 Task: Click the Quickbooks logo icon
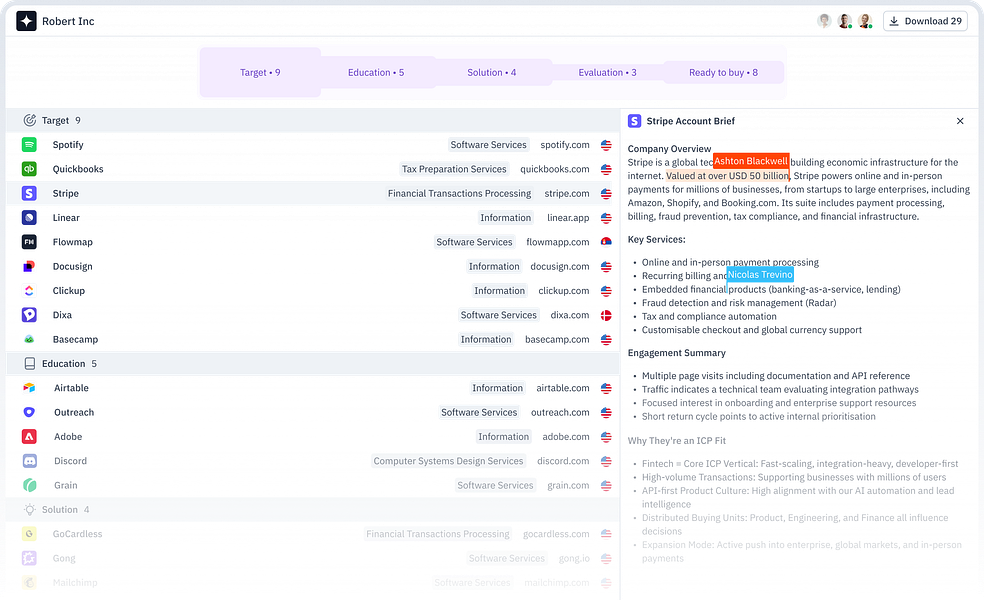click(29, 169)
